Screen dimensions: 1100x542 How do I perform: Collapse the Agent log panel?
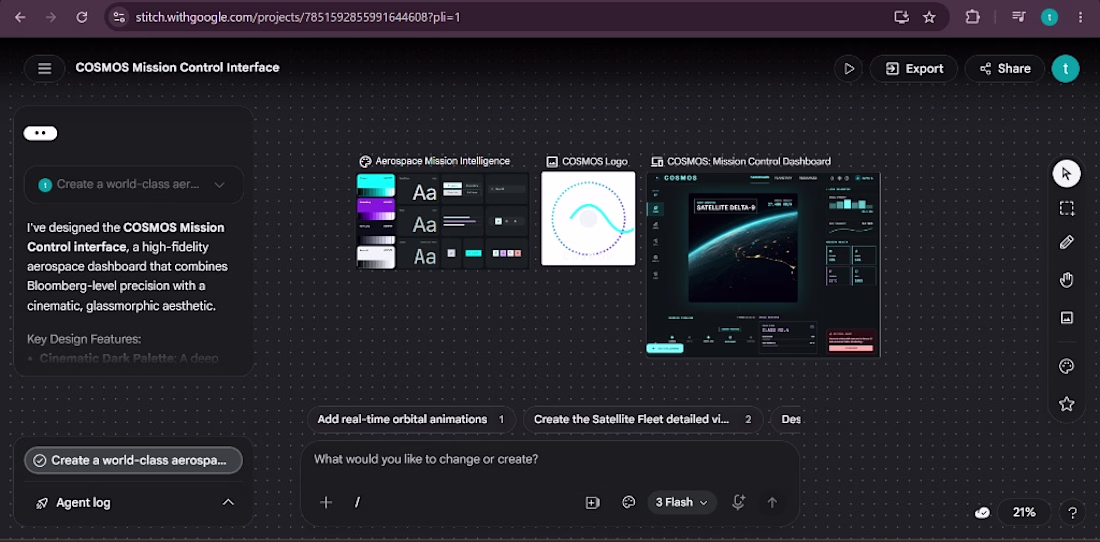tap(228, 502)
